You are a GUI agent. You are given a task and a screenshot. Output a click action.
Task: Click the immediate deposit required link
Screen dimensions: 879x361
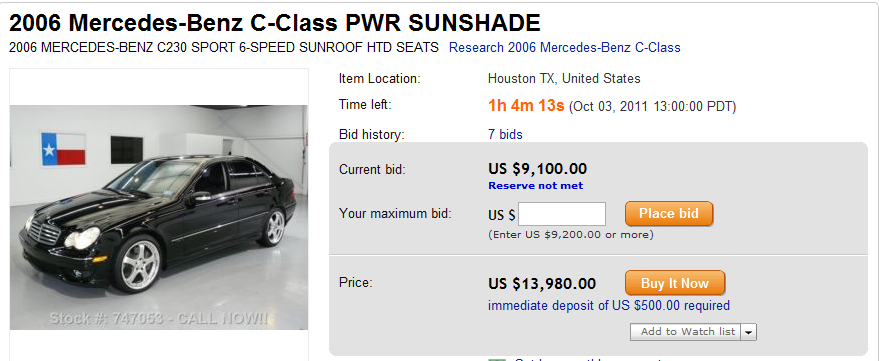pyautogui.click(x=609, y=306)
